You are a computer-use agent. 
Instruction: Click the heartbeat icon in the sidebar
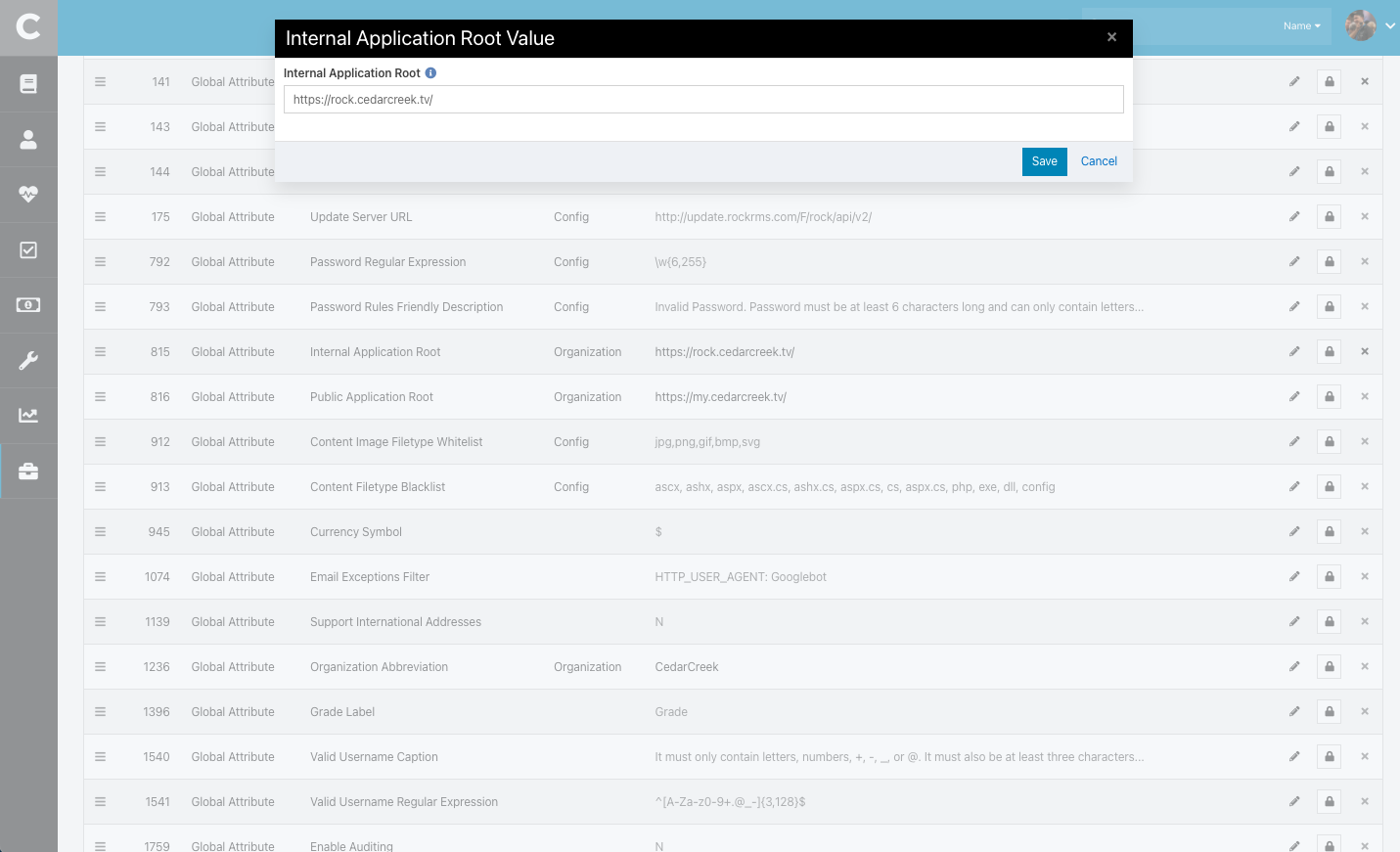pos(28,194)
